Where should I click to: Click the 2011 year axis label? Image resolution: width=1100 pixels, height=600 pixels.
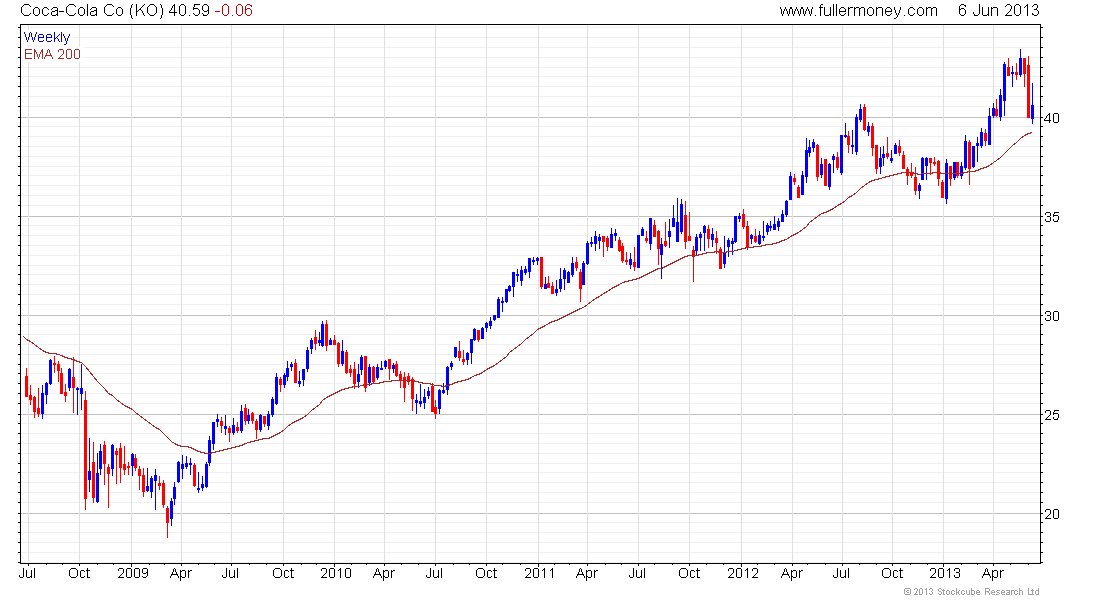point(539,573)
